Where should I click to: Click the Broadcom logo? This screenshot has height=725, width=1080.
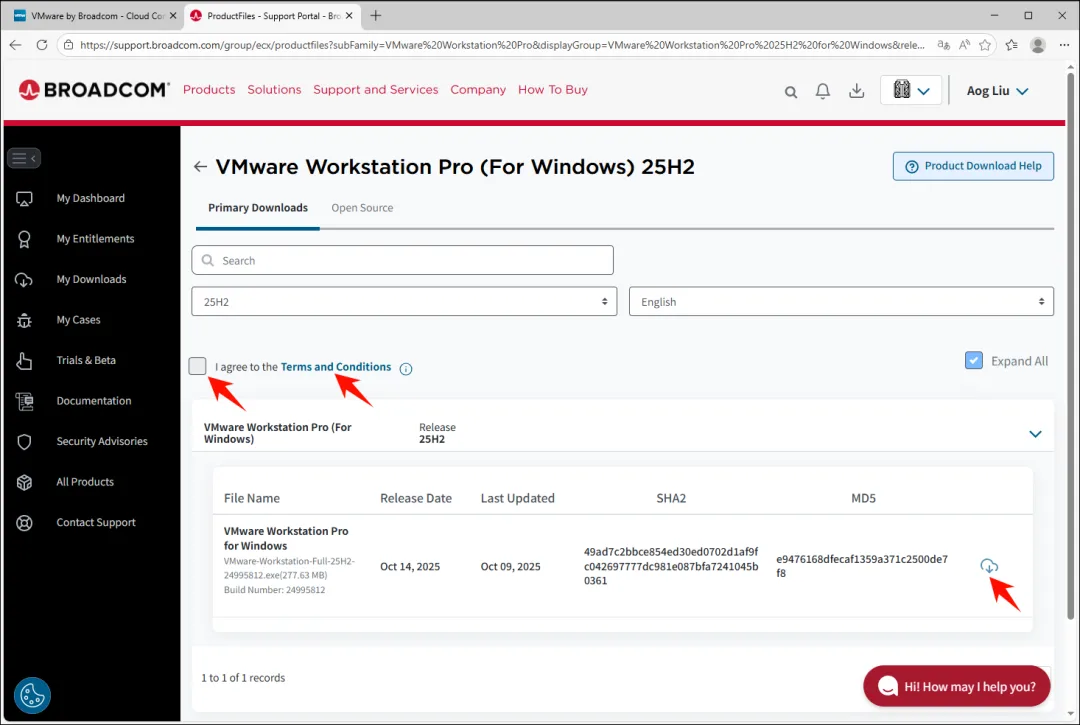[x=94, y=90]
